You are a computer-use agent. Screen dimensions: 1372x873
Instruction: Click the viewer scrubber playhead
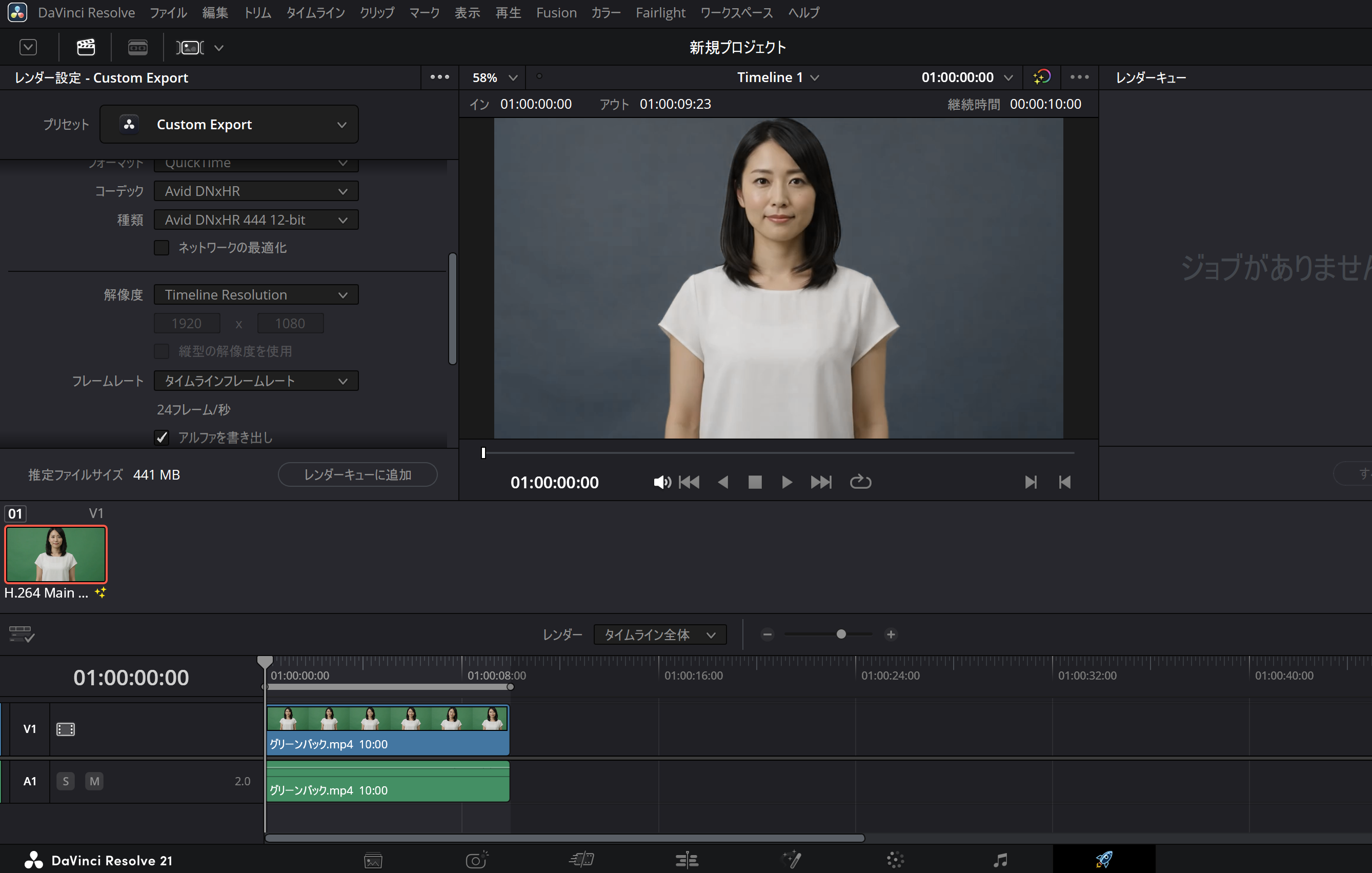point(483,452)
